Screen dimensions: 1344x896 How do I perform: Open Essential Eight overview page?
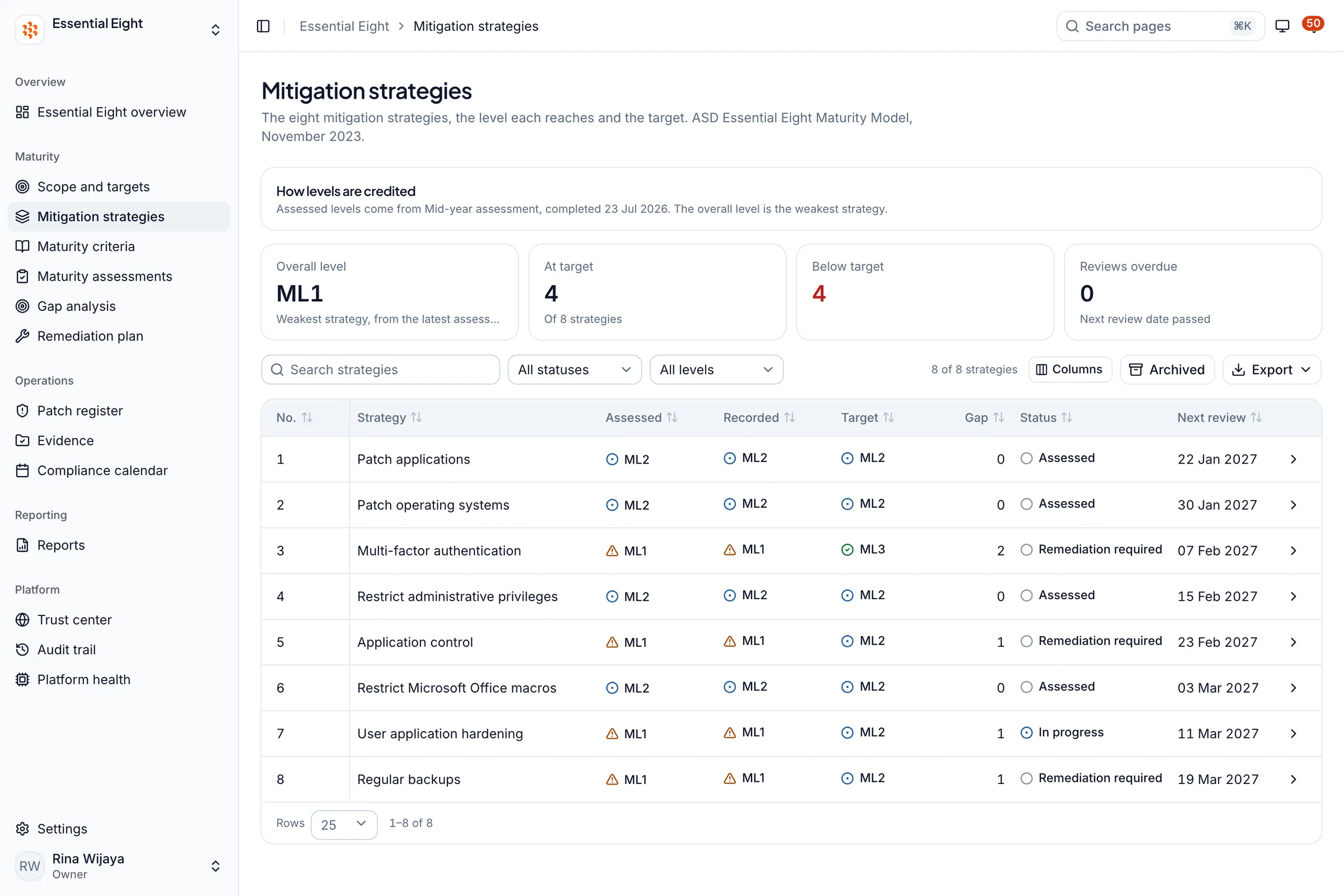[x=119, y=112]
